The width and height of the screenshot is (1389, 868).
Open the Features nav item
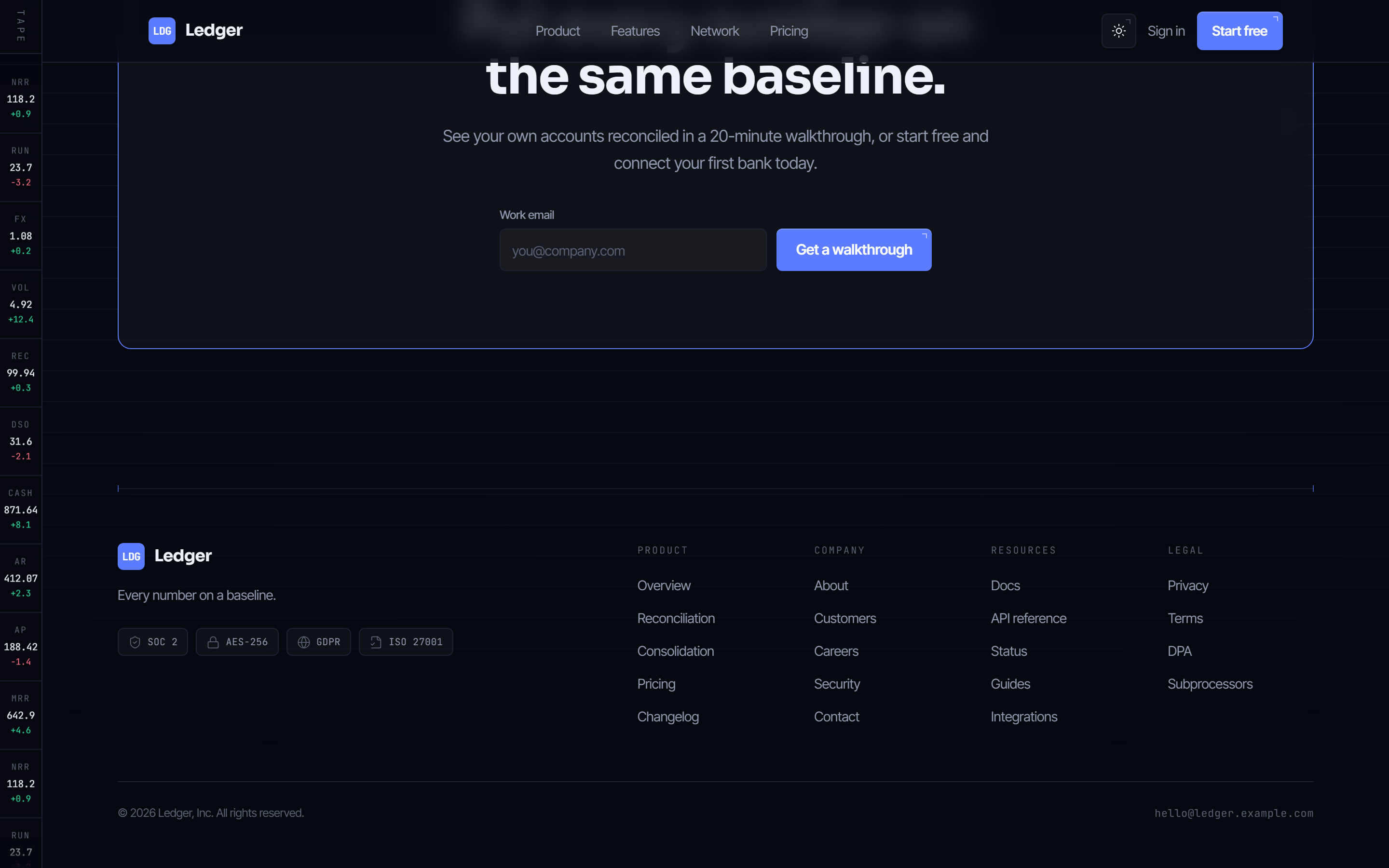pos(635,31)
